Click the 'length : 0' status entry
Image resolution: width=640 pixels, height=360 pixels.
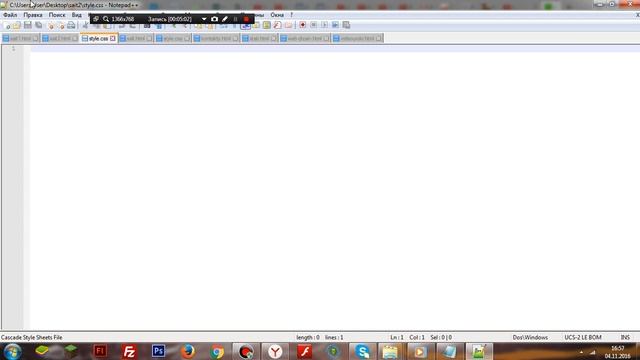coord(308,338)
